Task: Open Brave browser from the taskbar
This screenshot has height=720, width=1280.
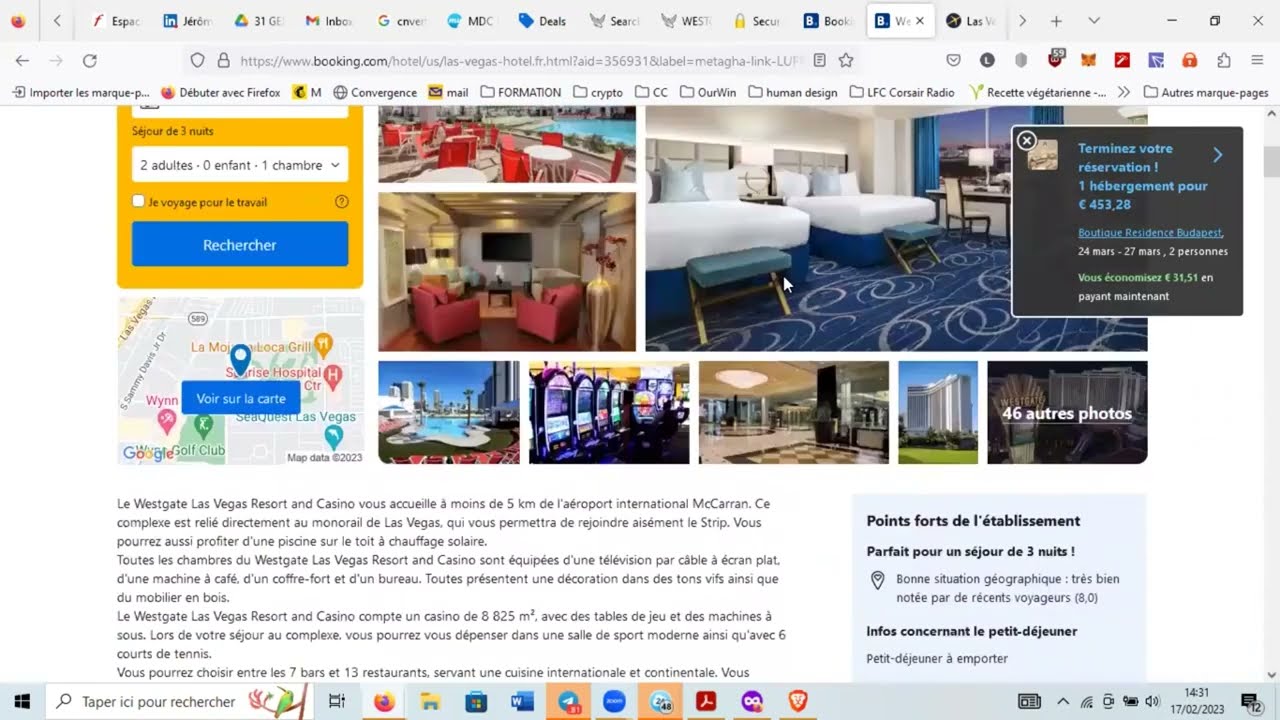Action: tap(798, 701)
